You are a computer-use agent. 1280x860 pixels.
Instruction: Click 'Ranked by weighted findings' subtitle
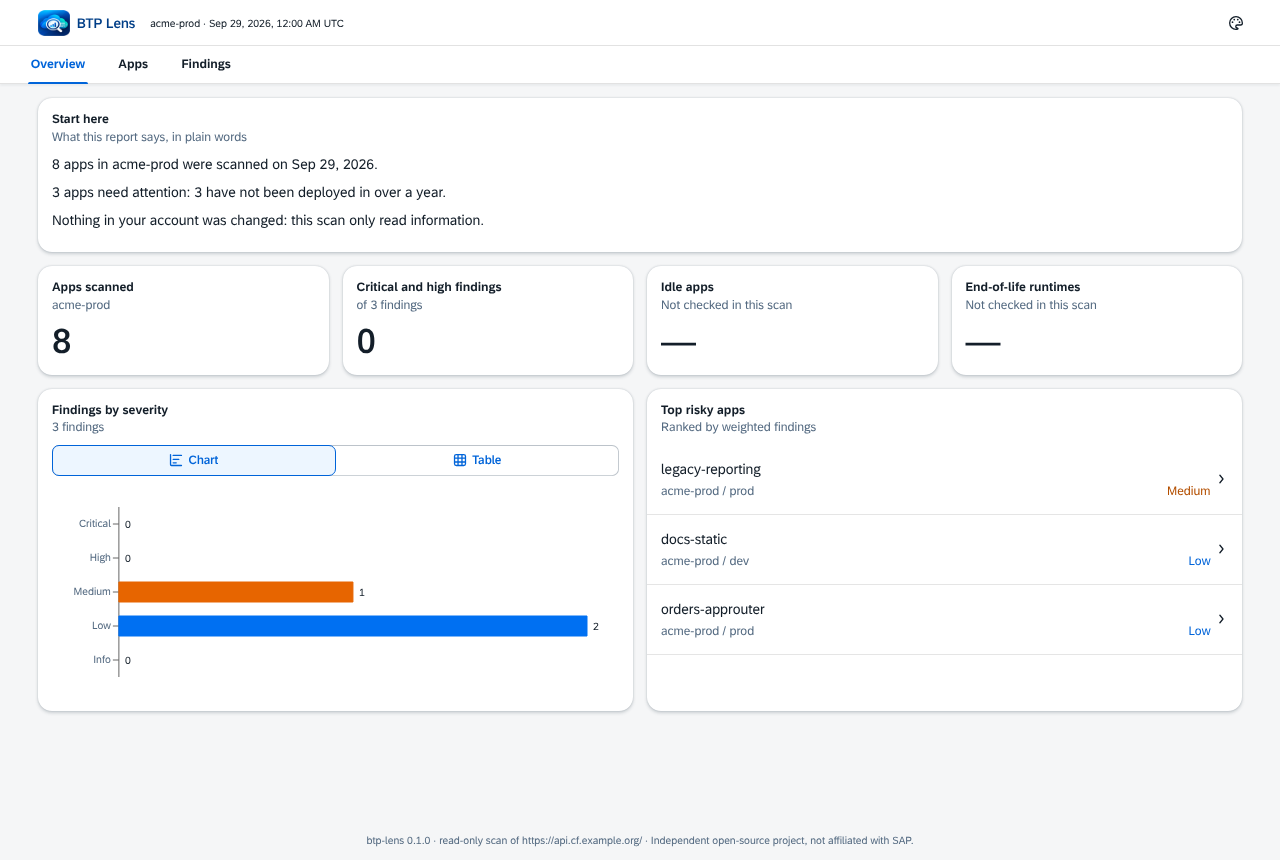tap(738, 427)
